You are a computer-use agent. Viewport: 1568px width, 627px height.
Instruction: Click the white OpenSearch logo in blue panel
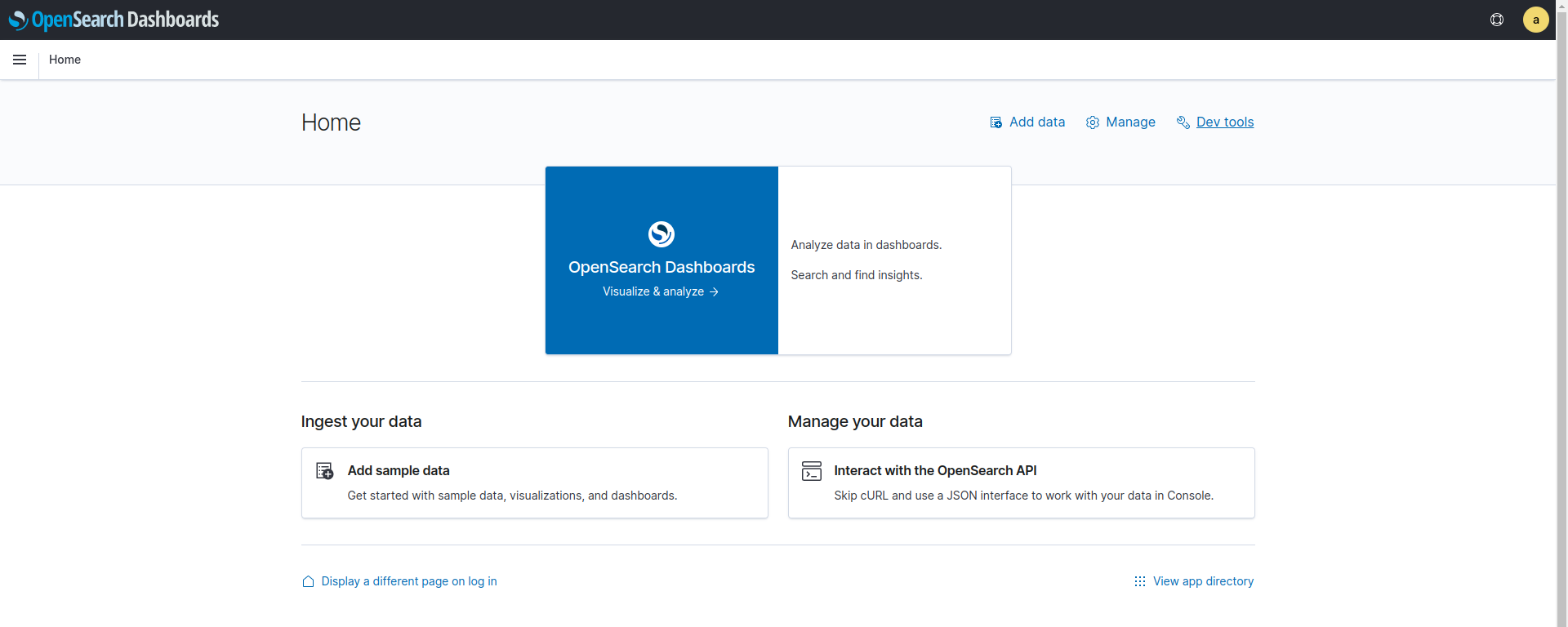coord(661,234)
